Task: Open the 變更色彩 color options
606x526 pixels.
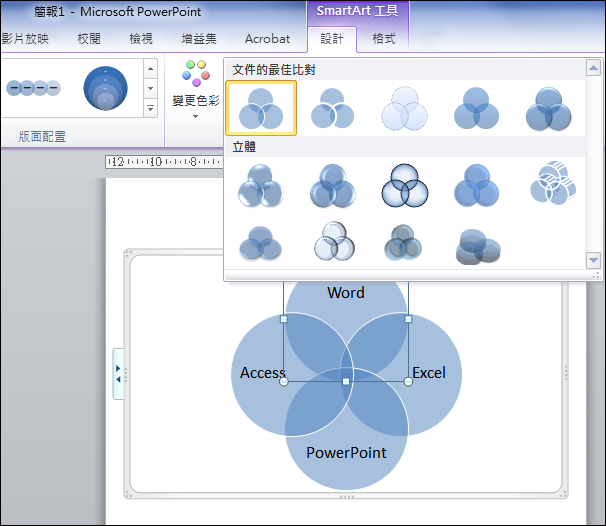Action: (196, 89)
